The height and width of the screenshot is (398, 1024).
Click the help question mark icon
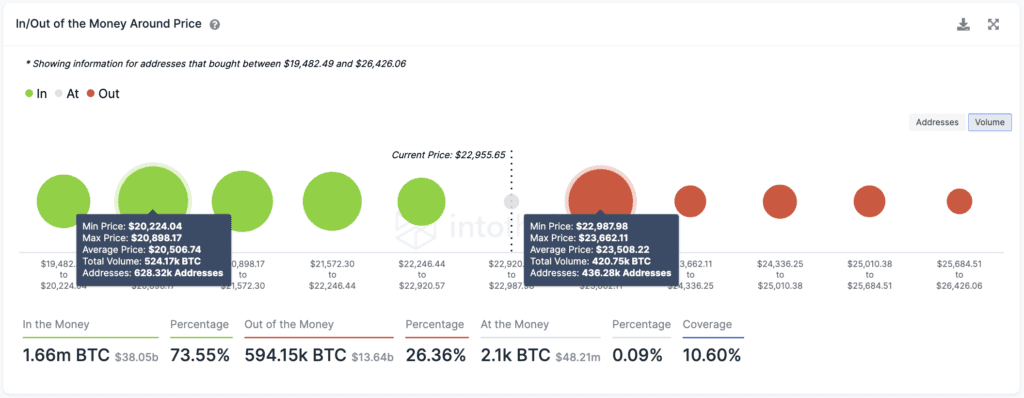coord(214,25)
